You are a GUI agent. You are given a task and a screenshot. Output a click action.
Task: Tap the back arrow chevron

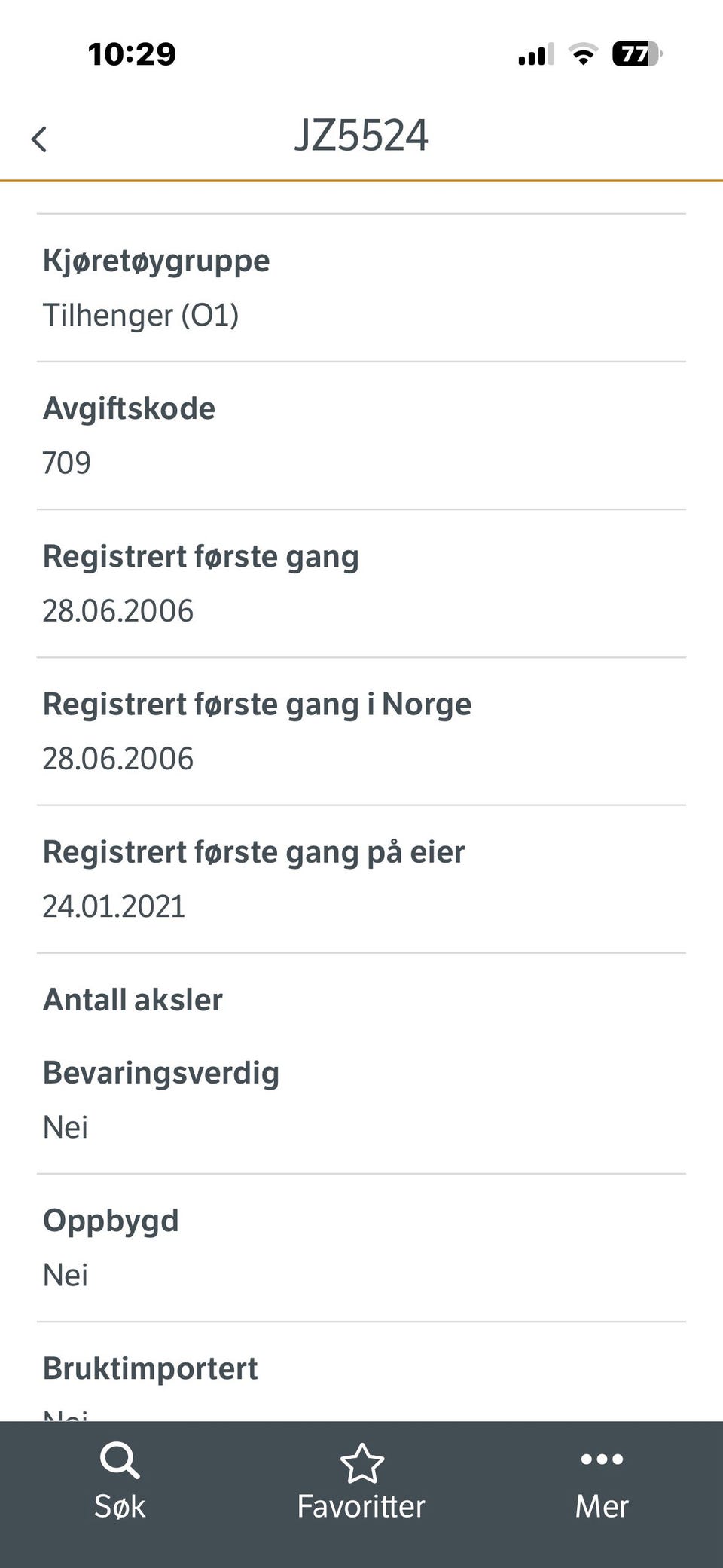39,139
